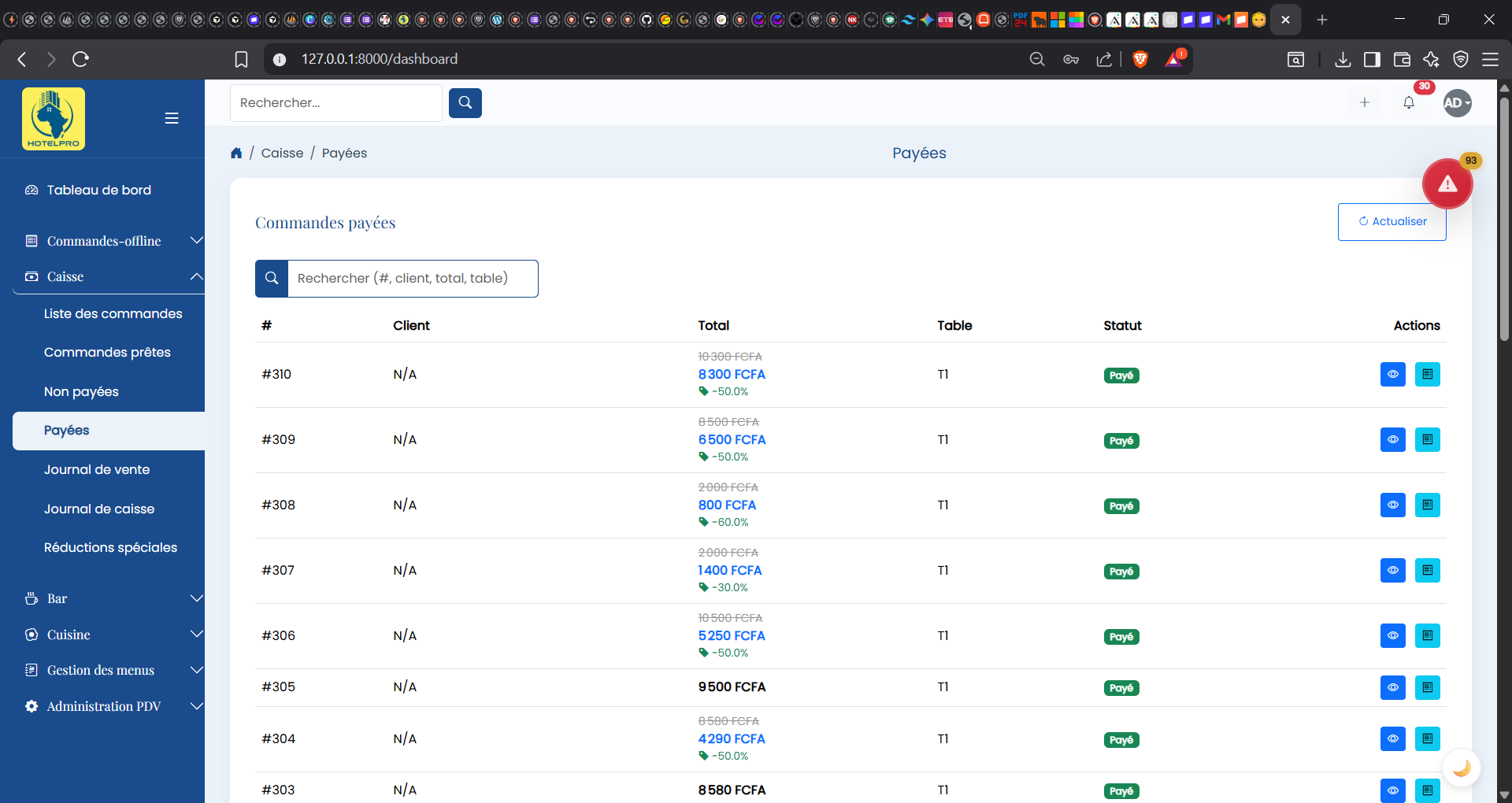Open Commandes prêtes

click(107, 352)
